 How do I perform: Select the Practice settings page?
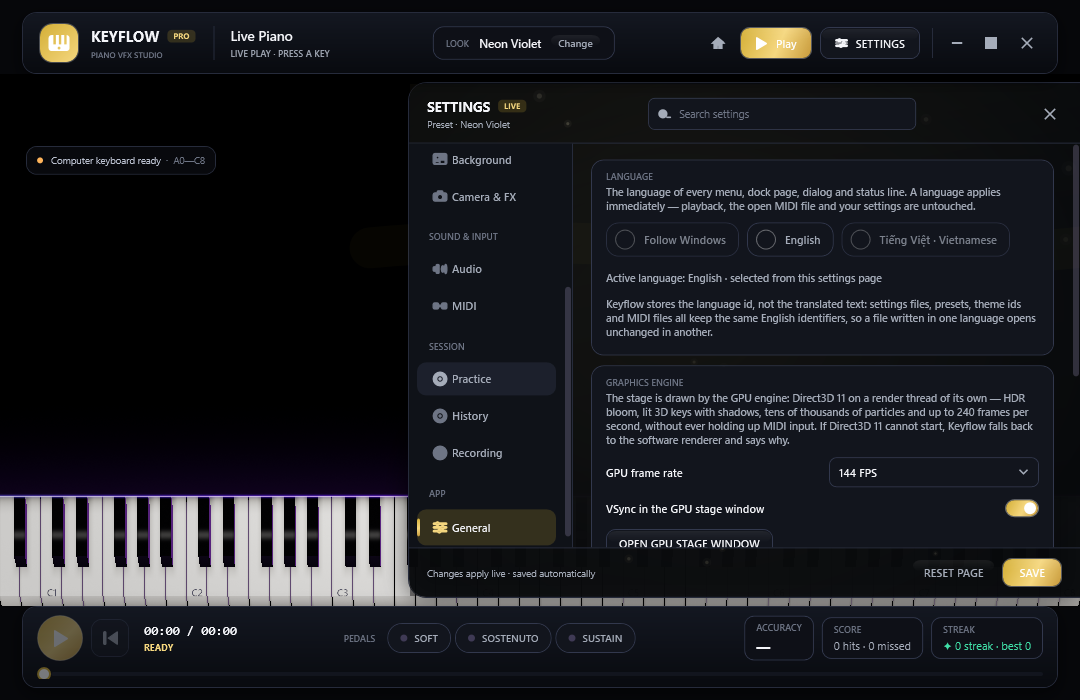point(486,379)
